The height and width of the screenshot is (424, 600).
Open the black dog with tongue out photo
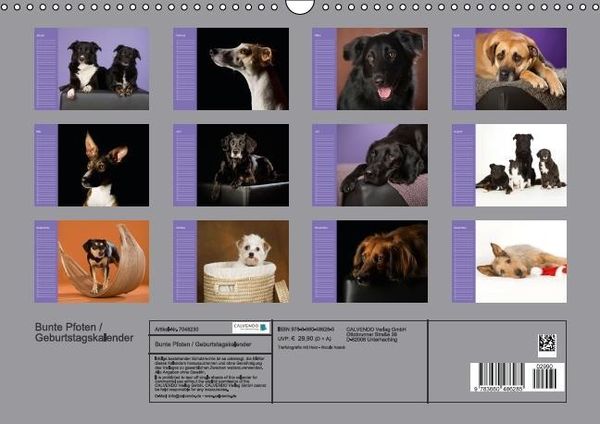click(382, 69)
